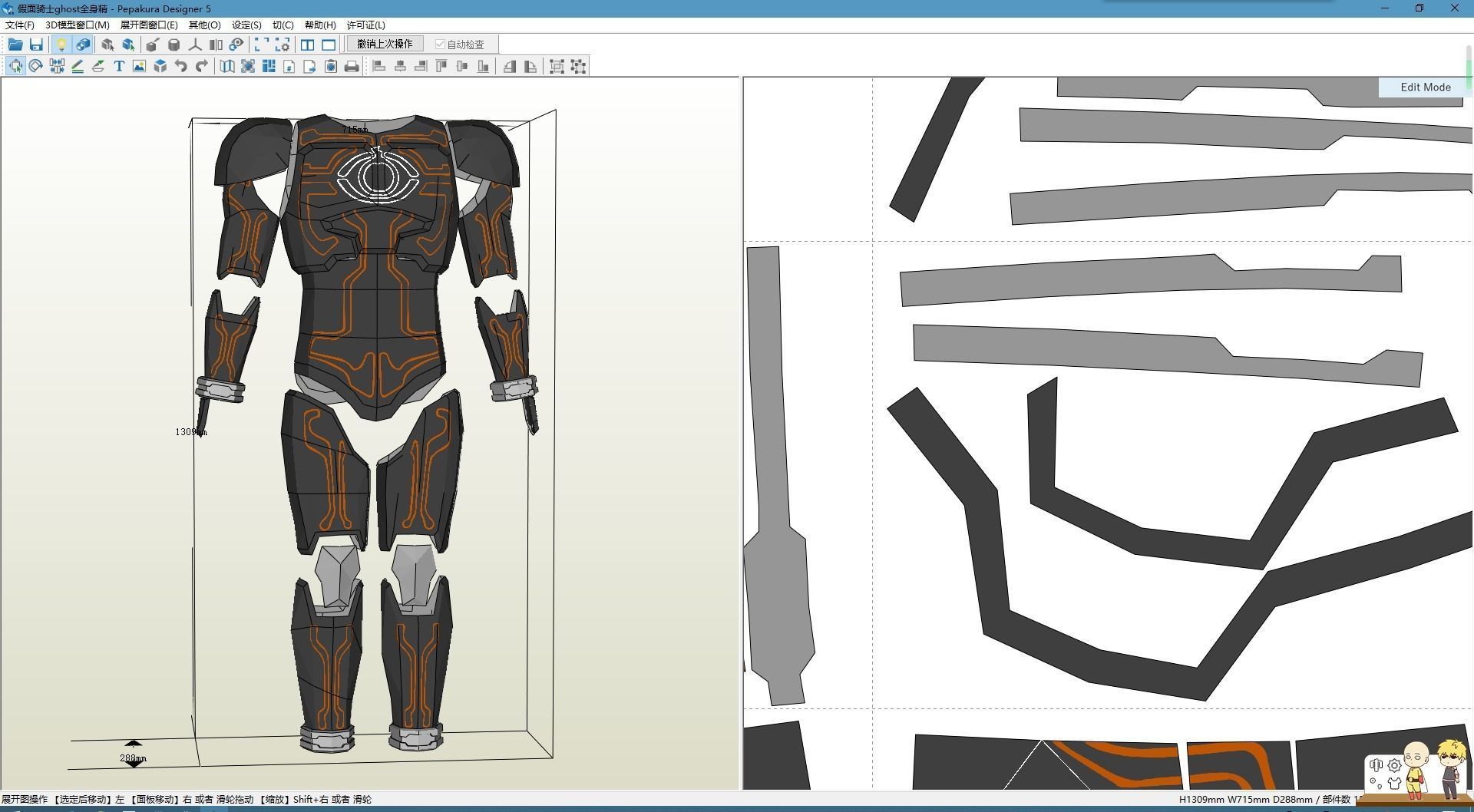Switch to the split two-pane window layout
Screen dimensions: 1474x812
click(307, 45)
